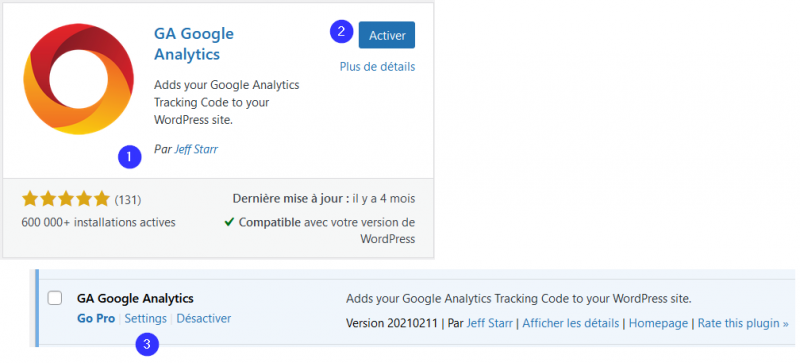Click the green Compatible checkmark icon
Viewport: 800px width, 363px height.
(229, 223)
